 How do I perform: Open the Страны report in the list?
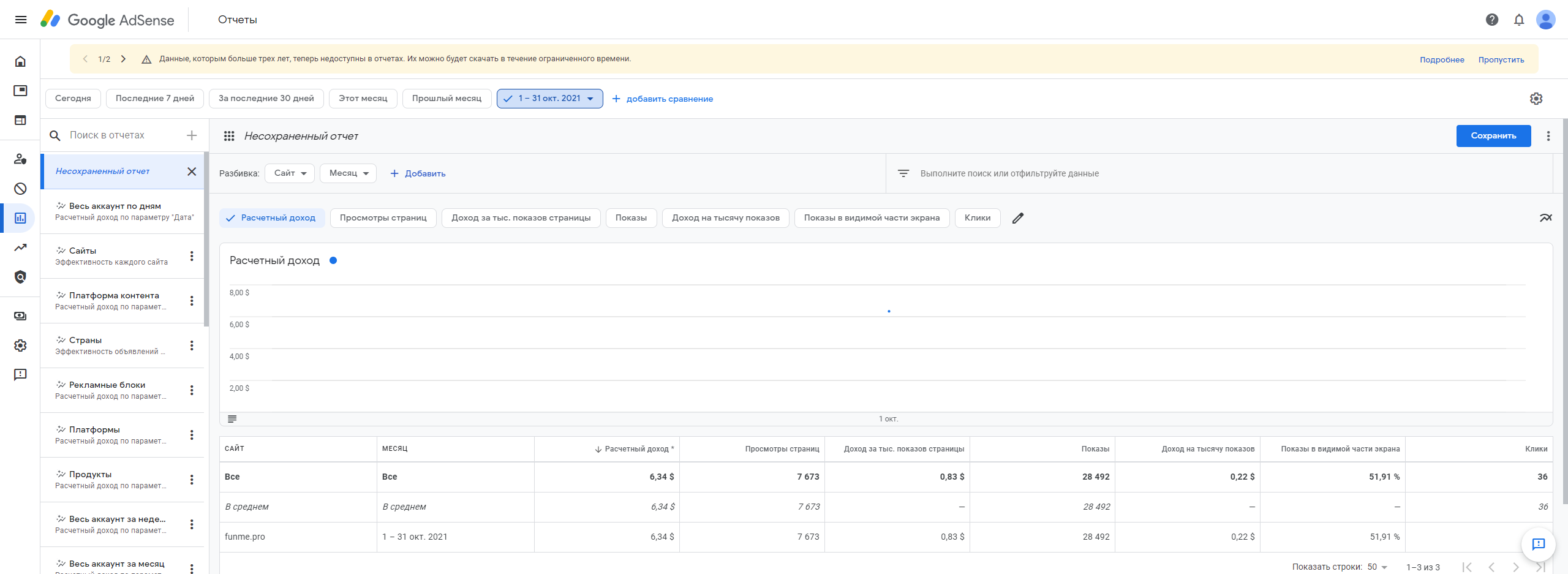point(86,341)
